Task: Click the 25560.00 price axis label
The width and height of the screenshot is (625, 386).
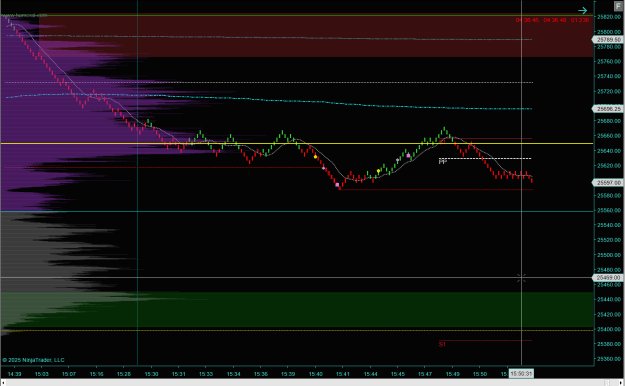Action: point(609,210)
